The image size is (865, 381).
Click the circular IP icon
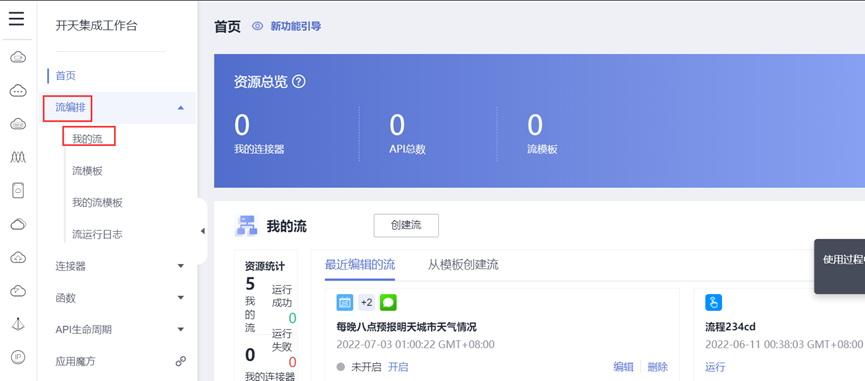(x=18, y=357)
